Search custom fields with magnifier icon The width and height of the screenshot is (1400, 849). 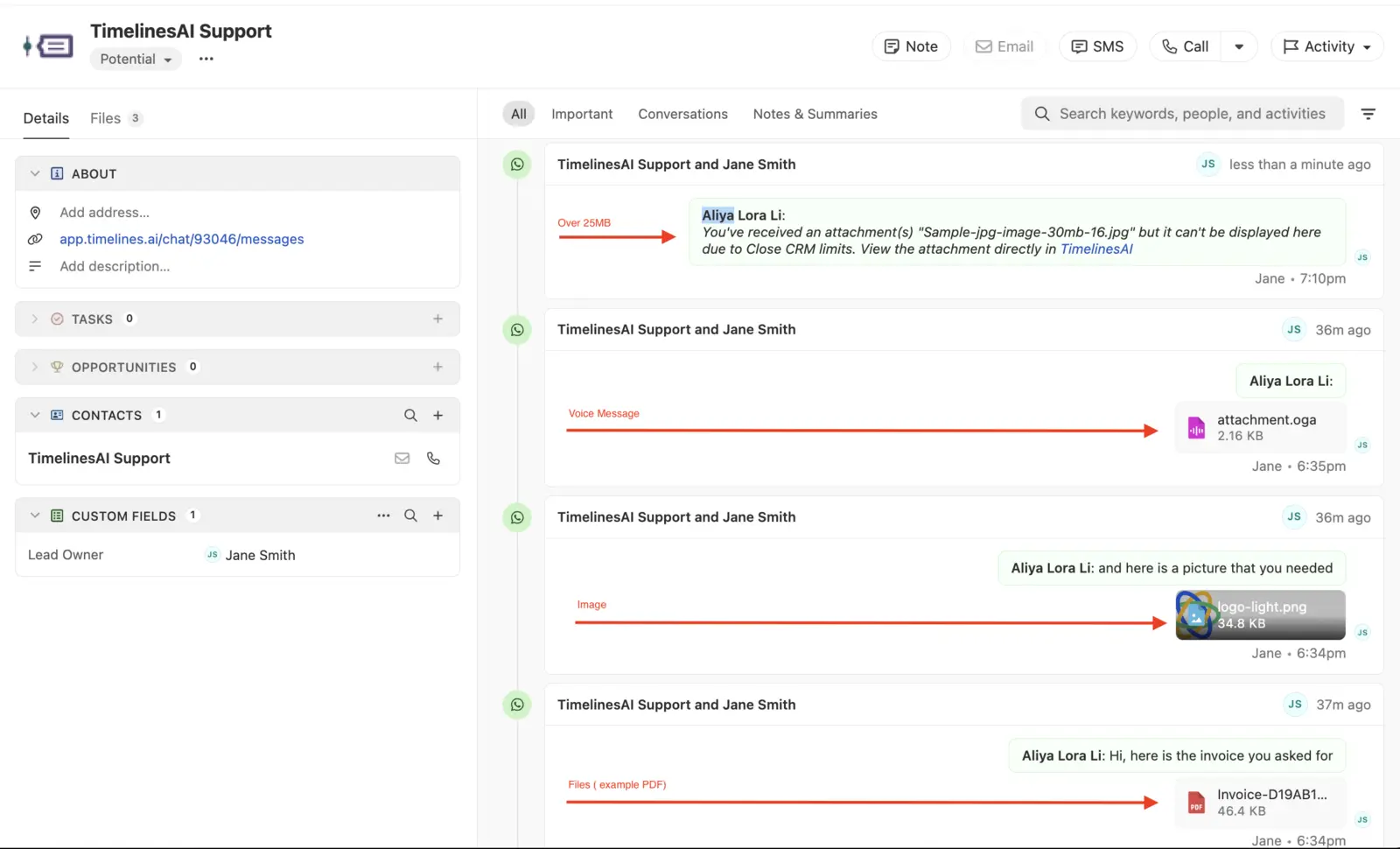click(410, 516)
